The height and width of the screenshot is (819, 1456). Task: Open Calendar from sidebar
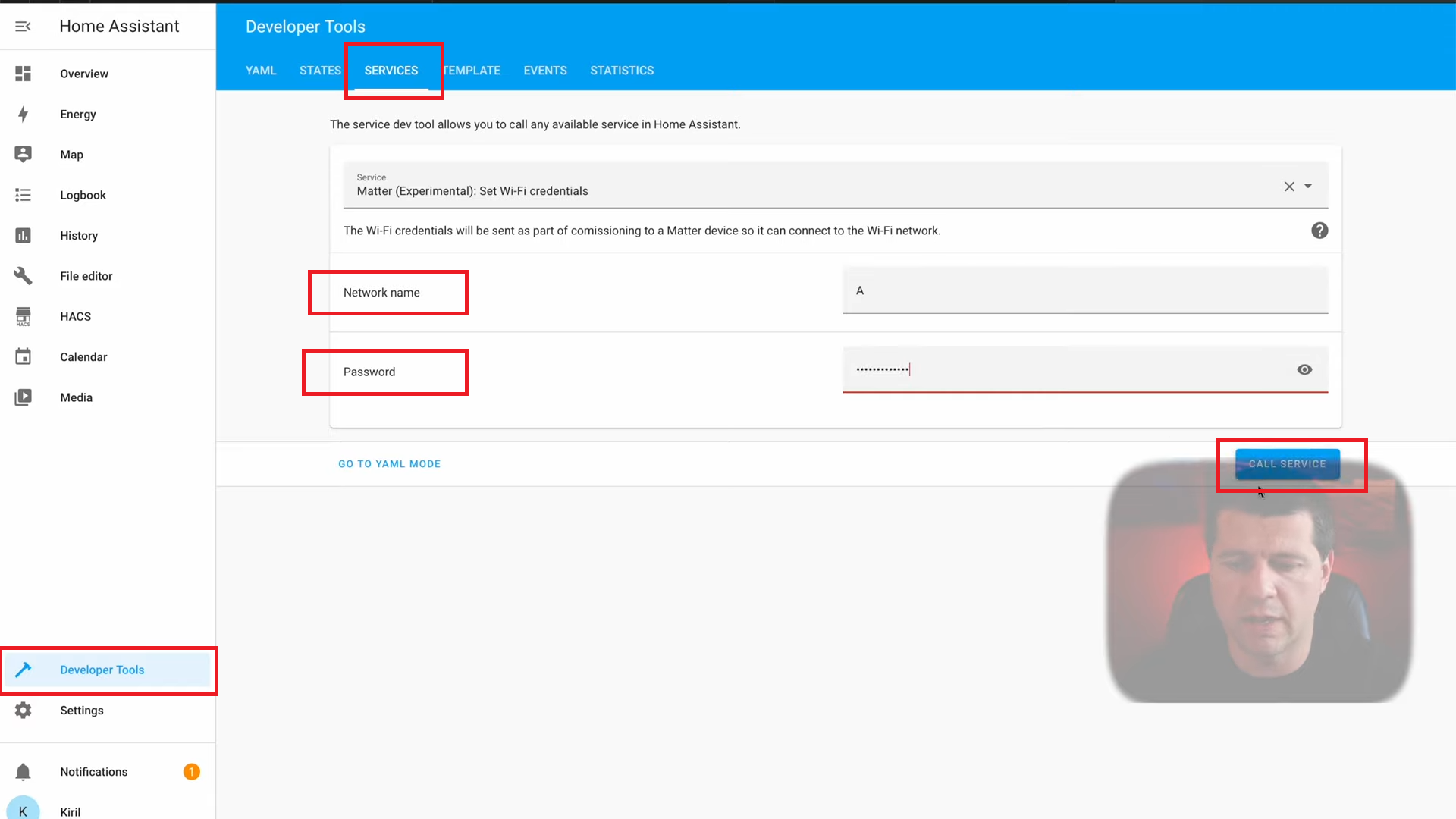[83, 357]
